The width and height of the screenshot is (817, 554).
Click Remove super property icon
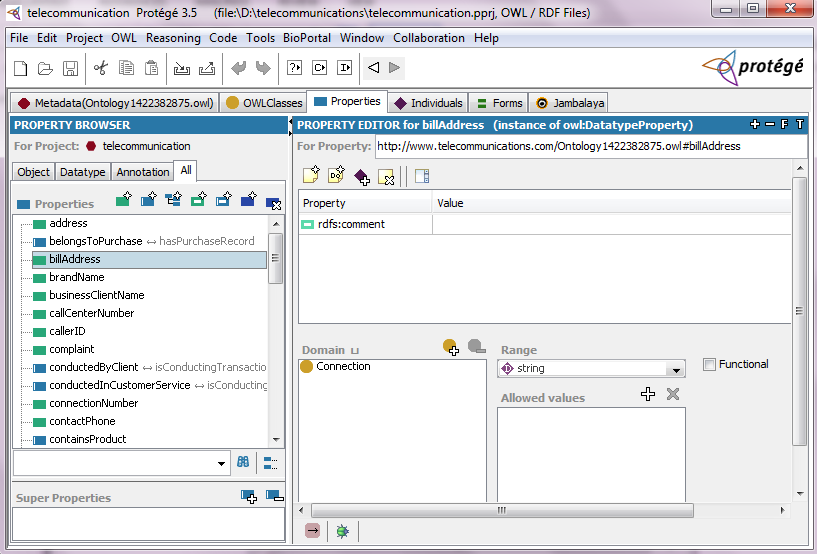click(275, 495)
